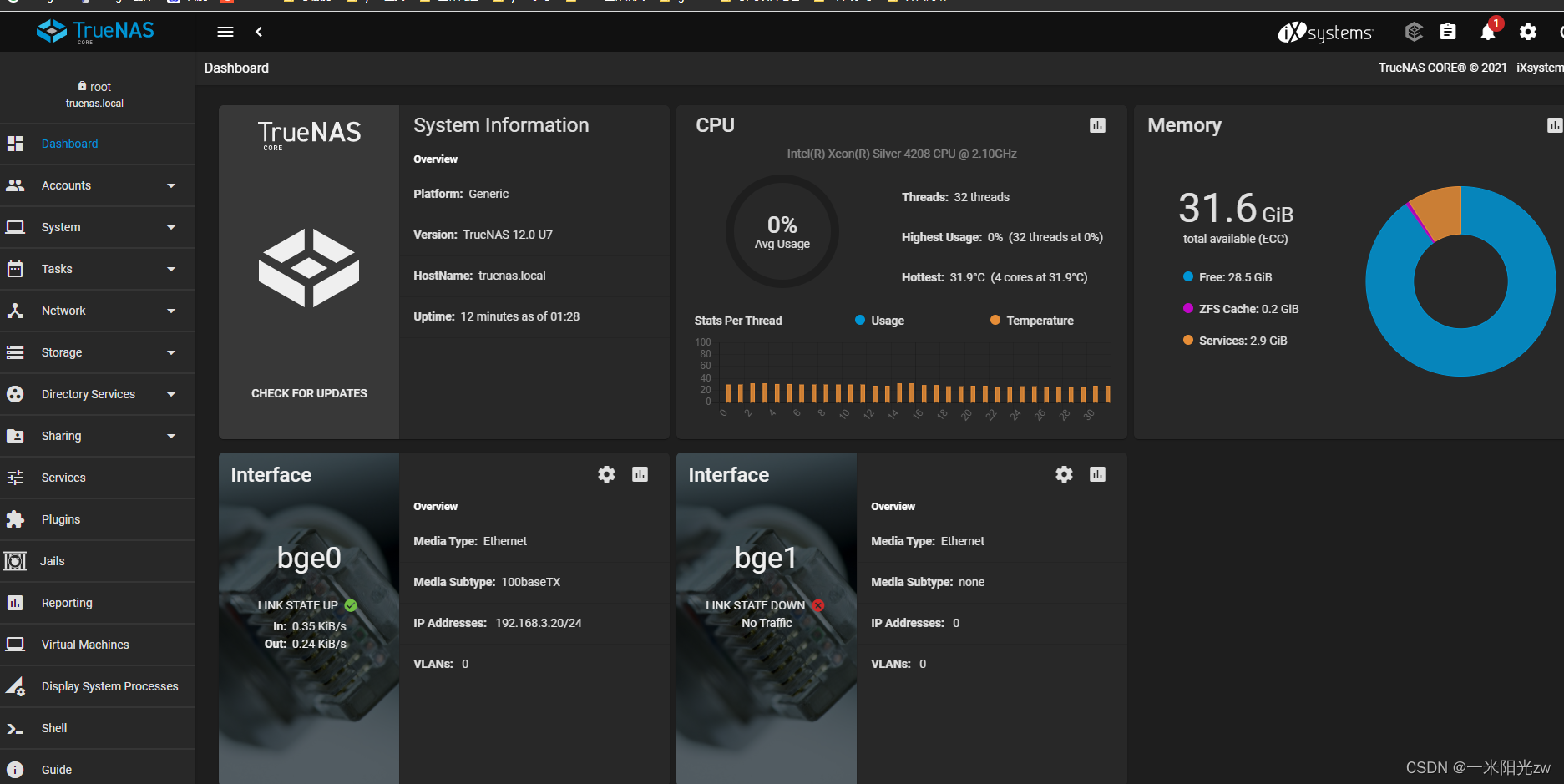Viewport: 1564px width, 784px height.
Task: Click the Dashboard sidebar icon
Action: pyautogui.click(x=15, y=144)
